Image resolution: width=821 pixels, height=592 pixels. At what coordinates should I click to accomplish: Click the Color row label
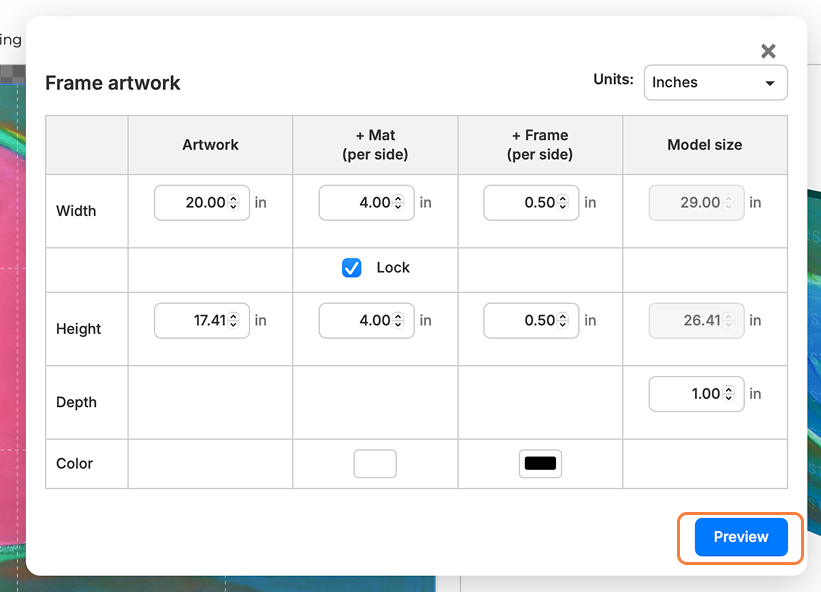pos(74,463)
